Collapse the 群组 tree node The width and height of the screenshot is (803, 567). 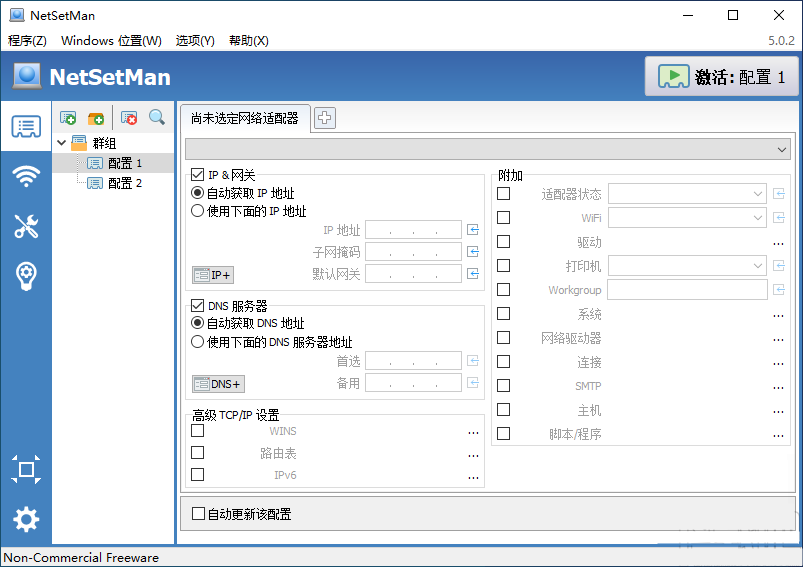(61, 143)
